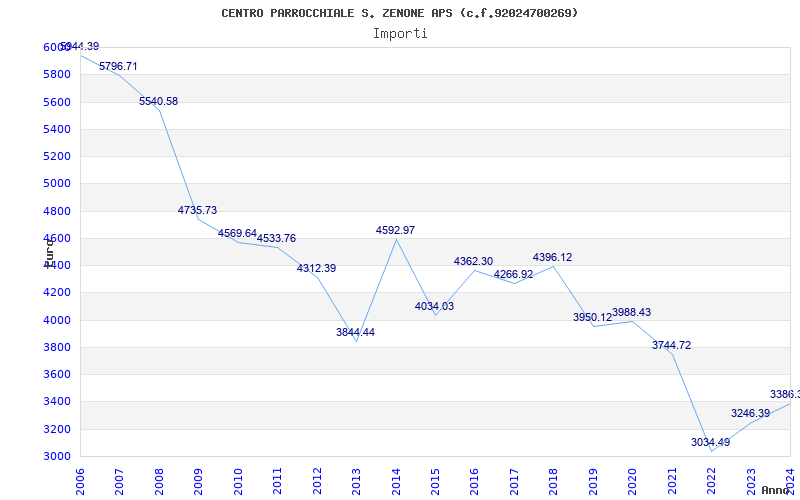Click the y-axis value 4200
800x500 pixels.
tap(57, 292)
